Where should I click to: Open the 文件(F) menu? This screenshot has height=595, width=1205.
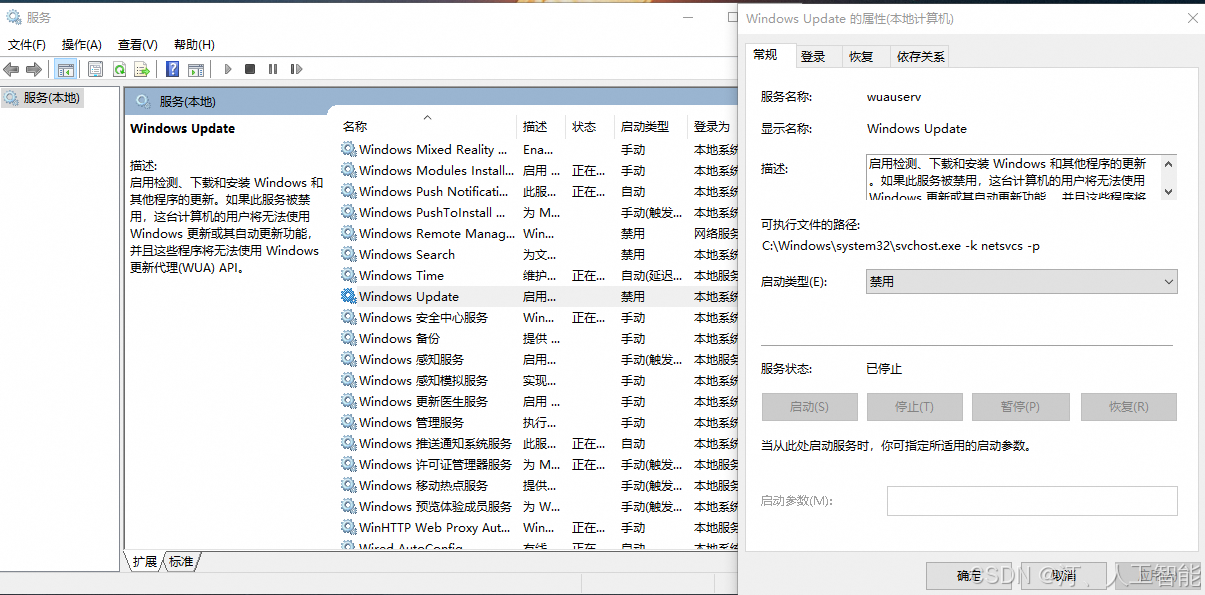27,44
